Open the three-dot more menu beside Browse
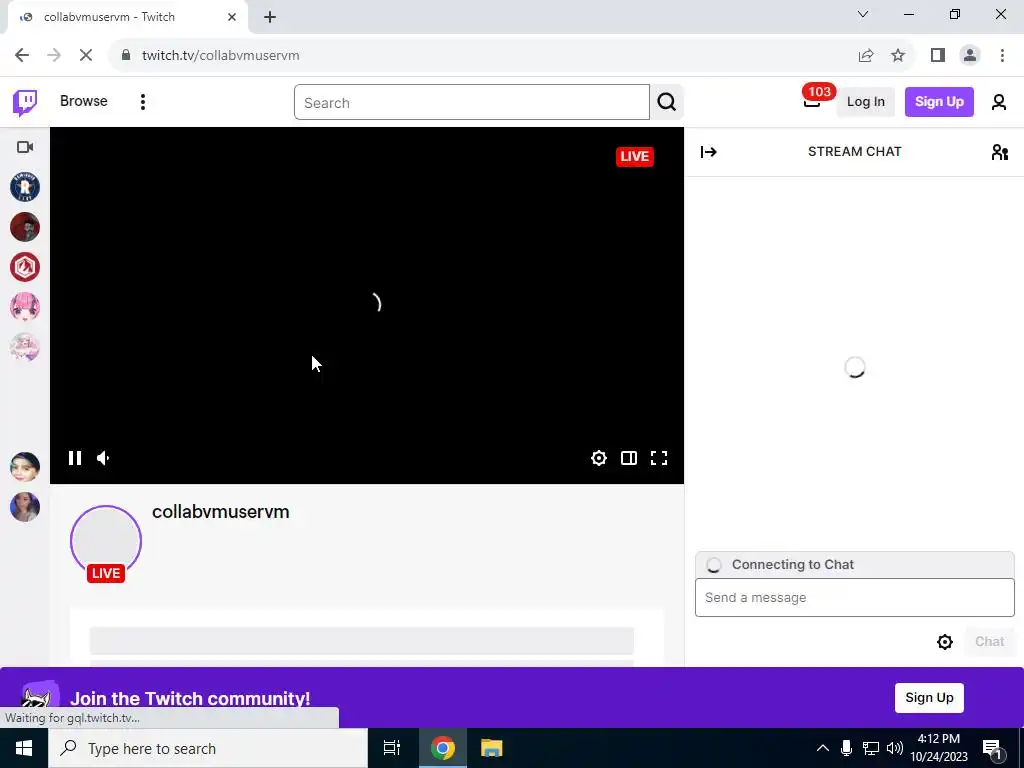The width and height of the screenshot is (1024, 768). pyautogui.click(x=142, y=102)
